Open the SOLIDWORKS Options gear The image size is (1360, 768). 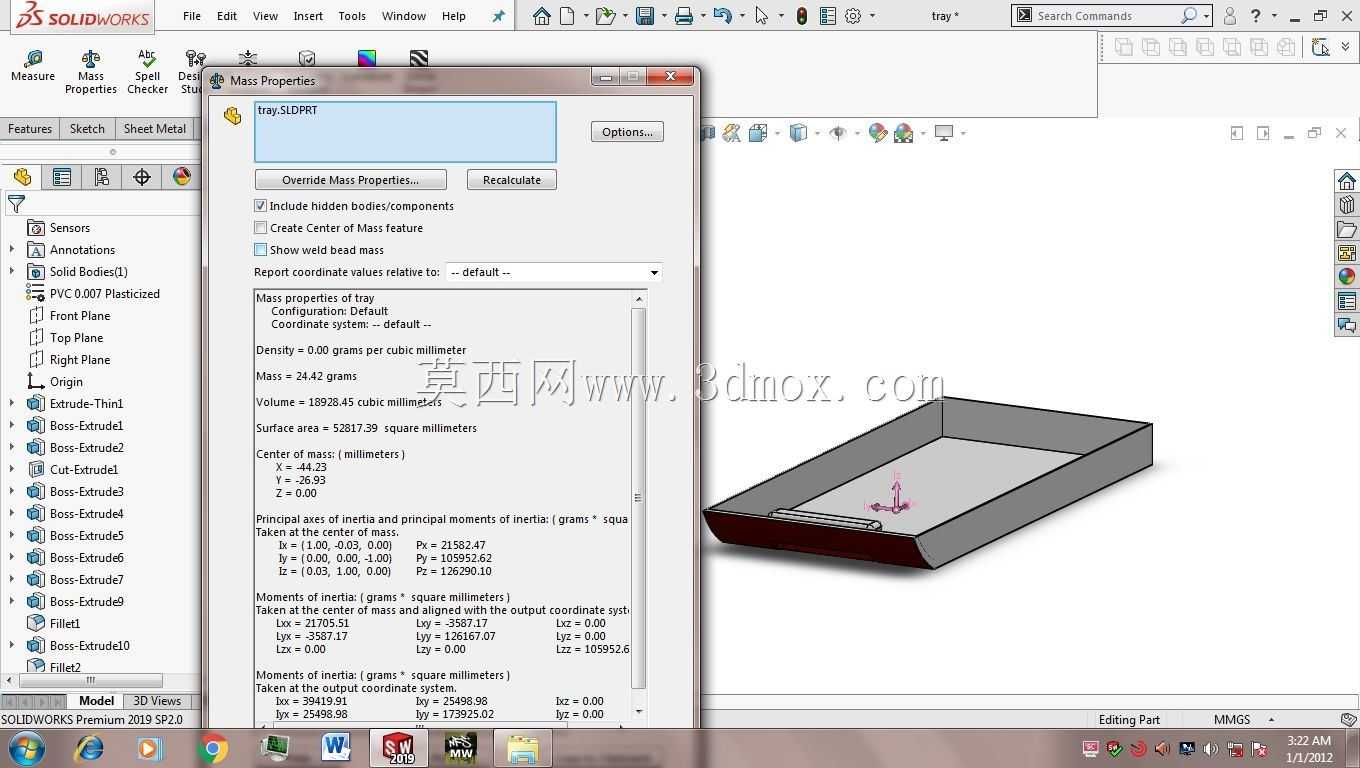(853, 16)
